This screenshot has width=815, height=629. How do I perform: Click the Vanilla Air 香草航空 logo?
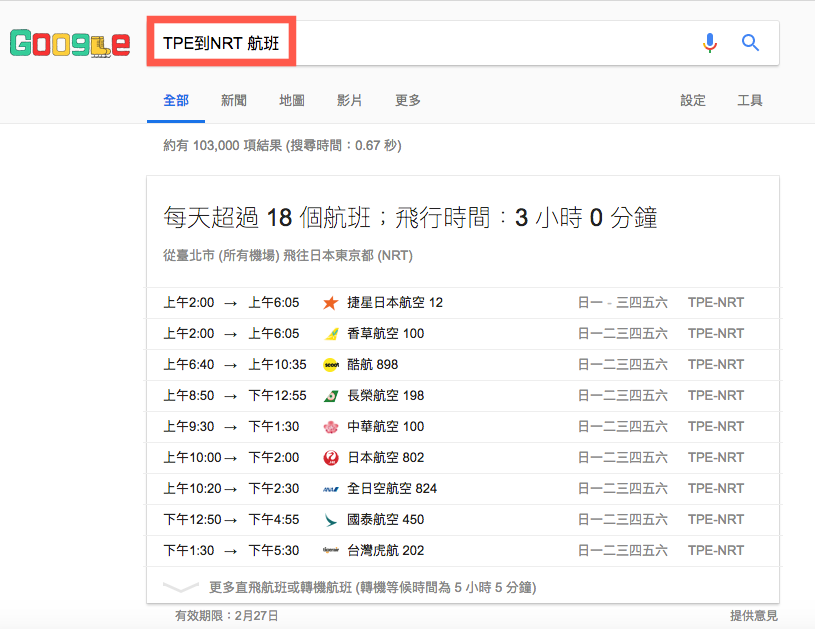(x=331, y=334)
